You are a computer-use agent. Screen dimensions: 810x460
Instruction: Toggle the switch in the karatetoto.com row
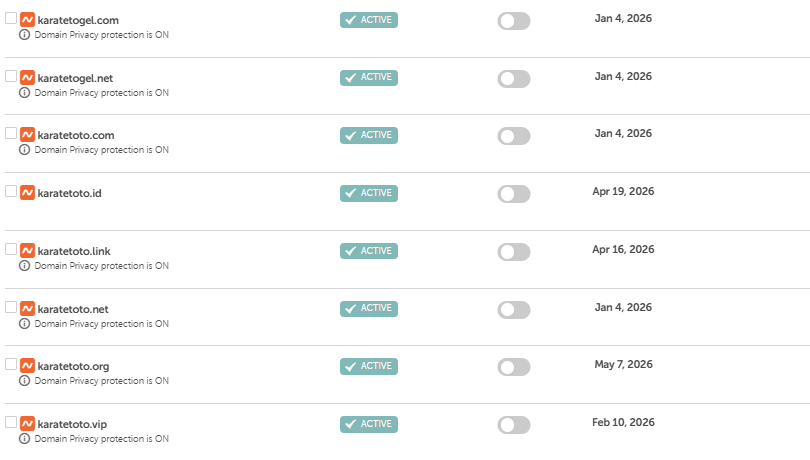513,136
